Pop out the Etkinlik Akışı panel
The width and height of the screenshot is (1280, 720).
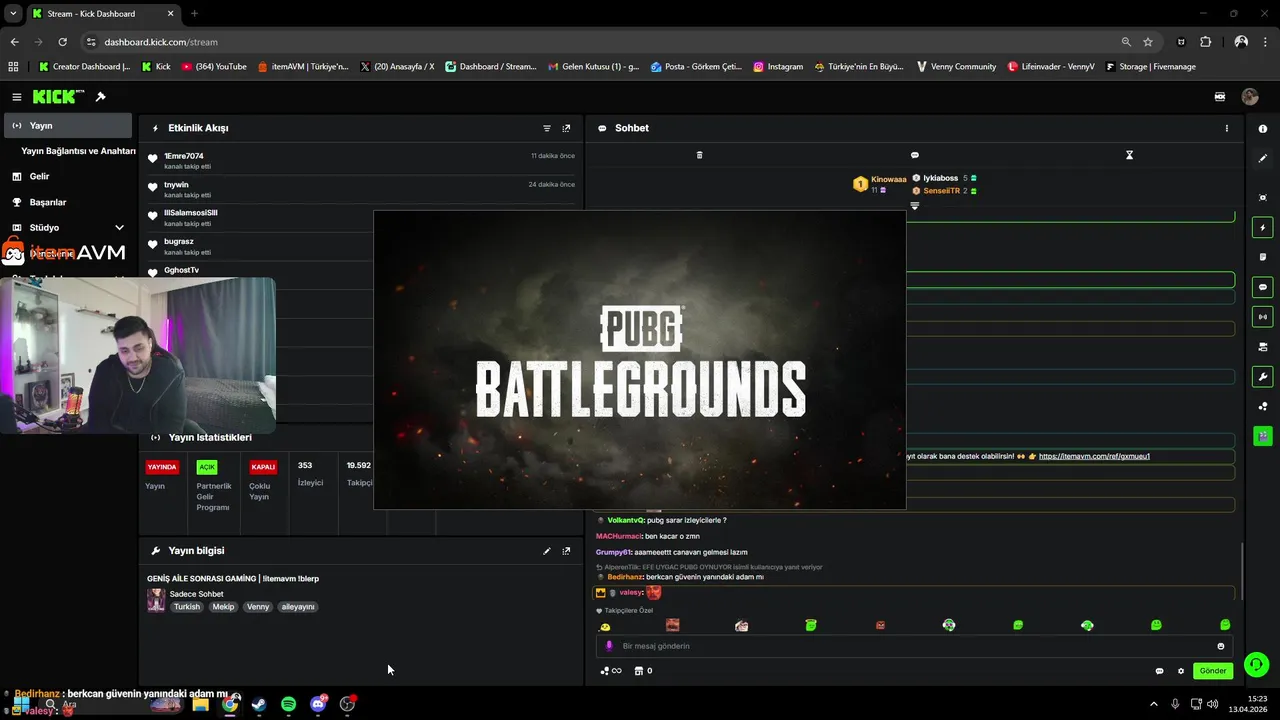pyautogui.click(x=566, y=128)
